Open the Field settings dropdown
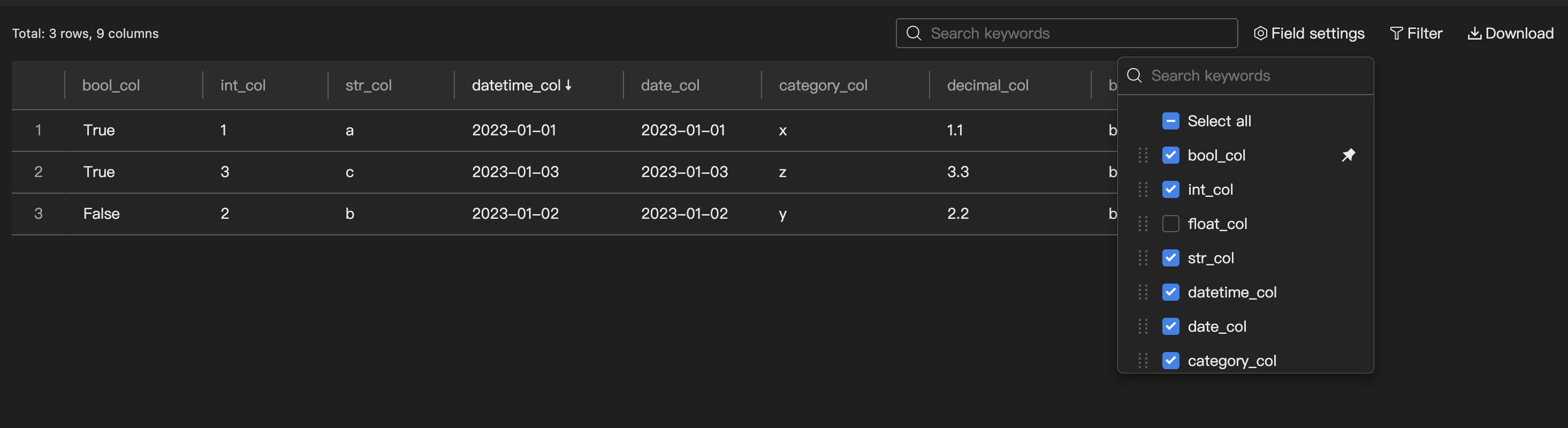This screenshot has width=1568, height=428. tap(1310, 34)
